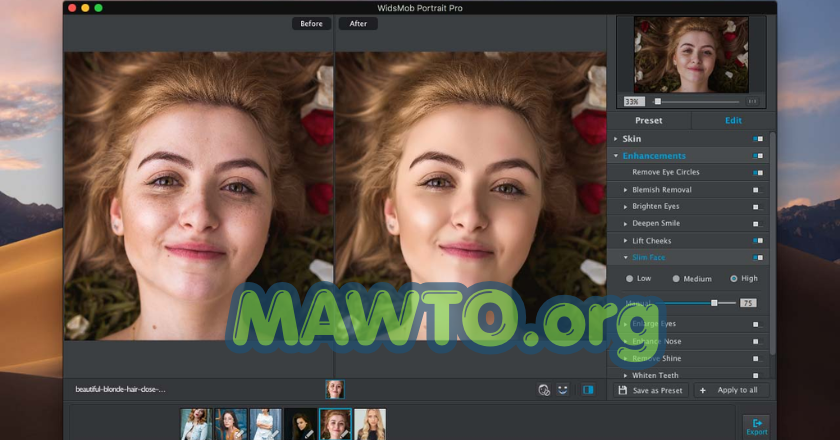Open the selected smiling blonde filmstrip thumbnail
Image resolution: width=840 pixels, height=440 pixels.
[335, 424]
